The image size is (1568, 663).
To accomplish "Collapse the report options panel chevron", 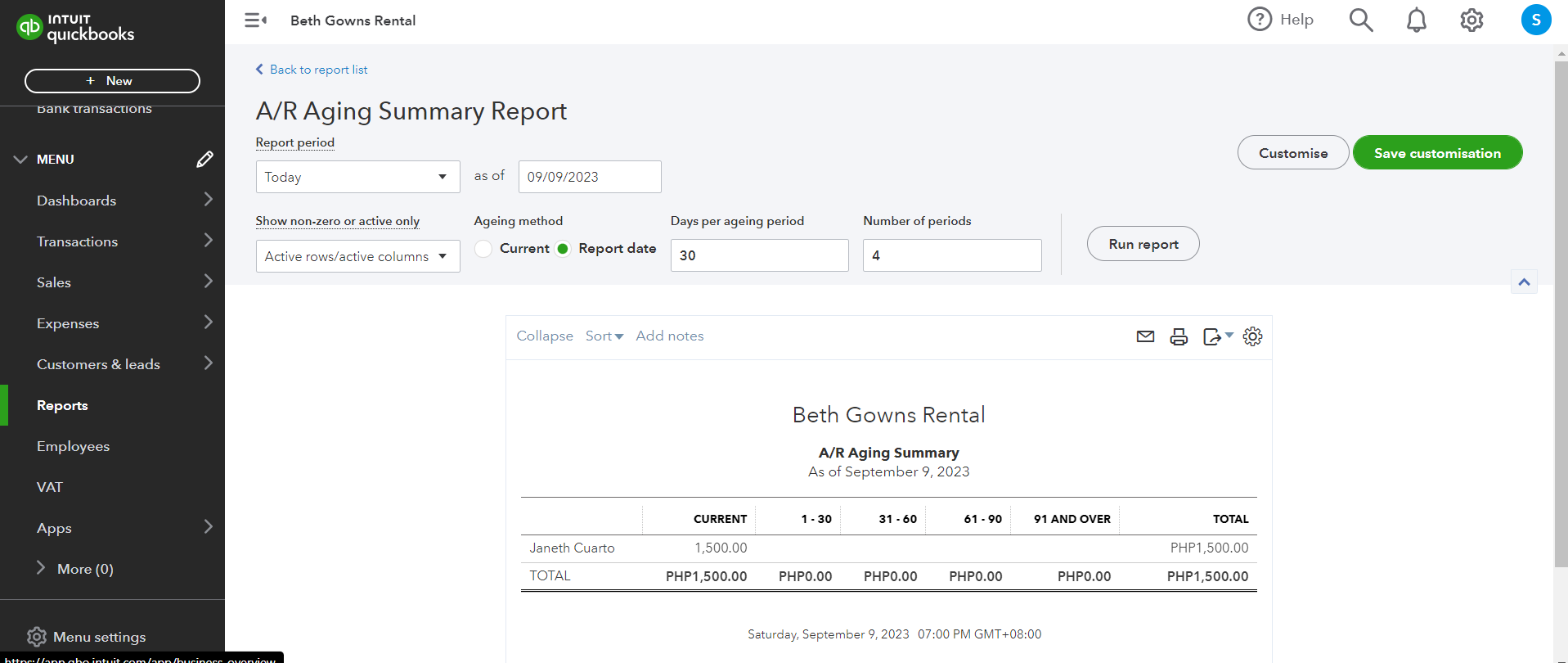I will 1524,282.
